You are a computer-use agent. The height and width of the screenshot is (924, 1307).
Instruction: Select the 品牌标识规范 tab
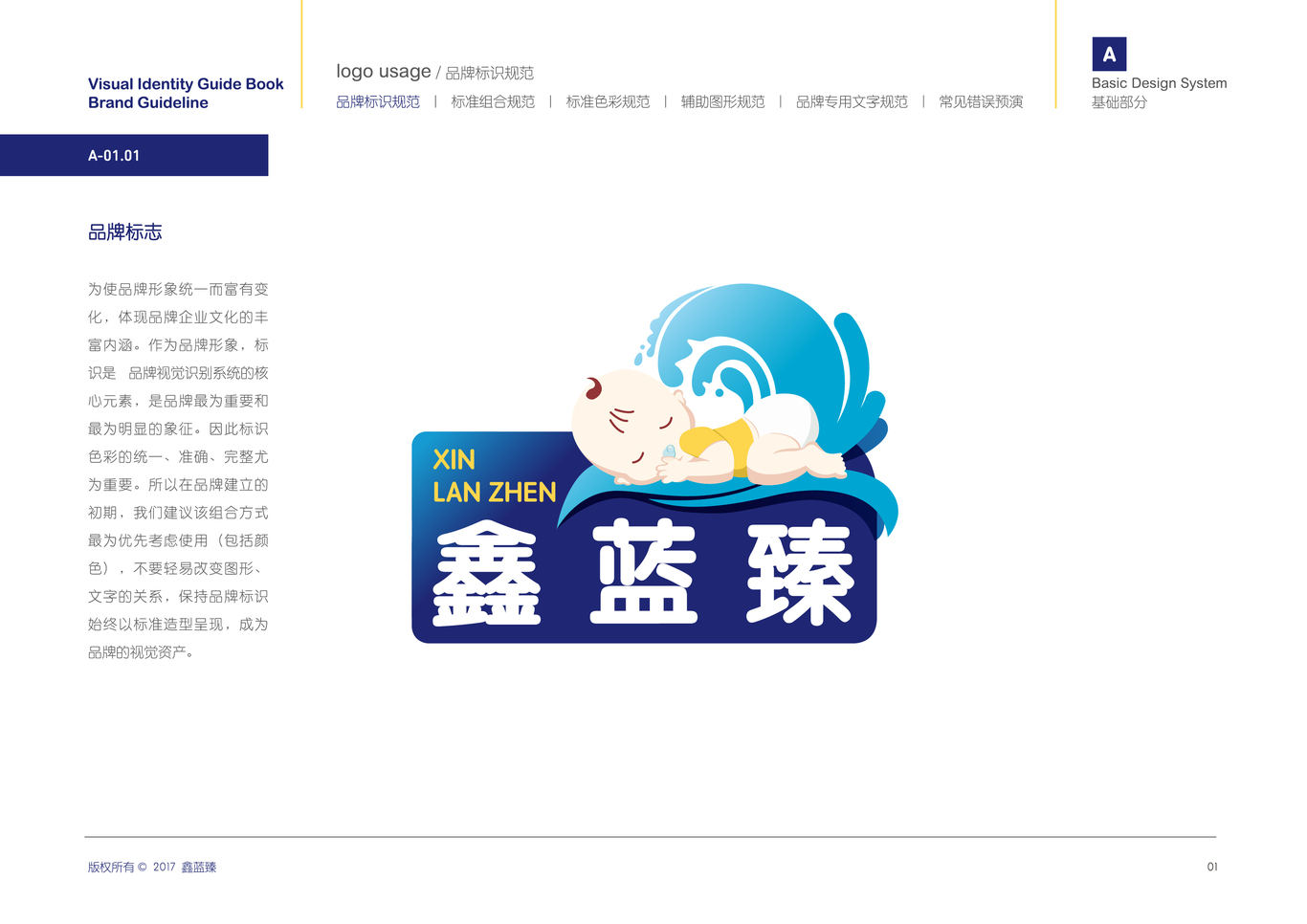(378, 101)
